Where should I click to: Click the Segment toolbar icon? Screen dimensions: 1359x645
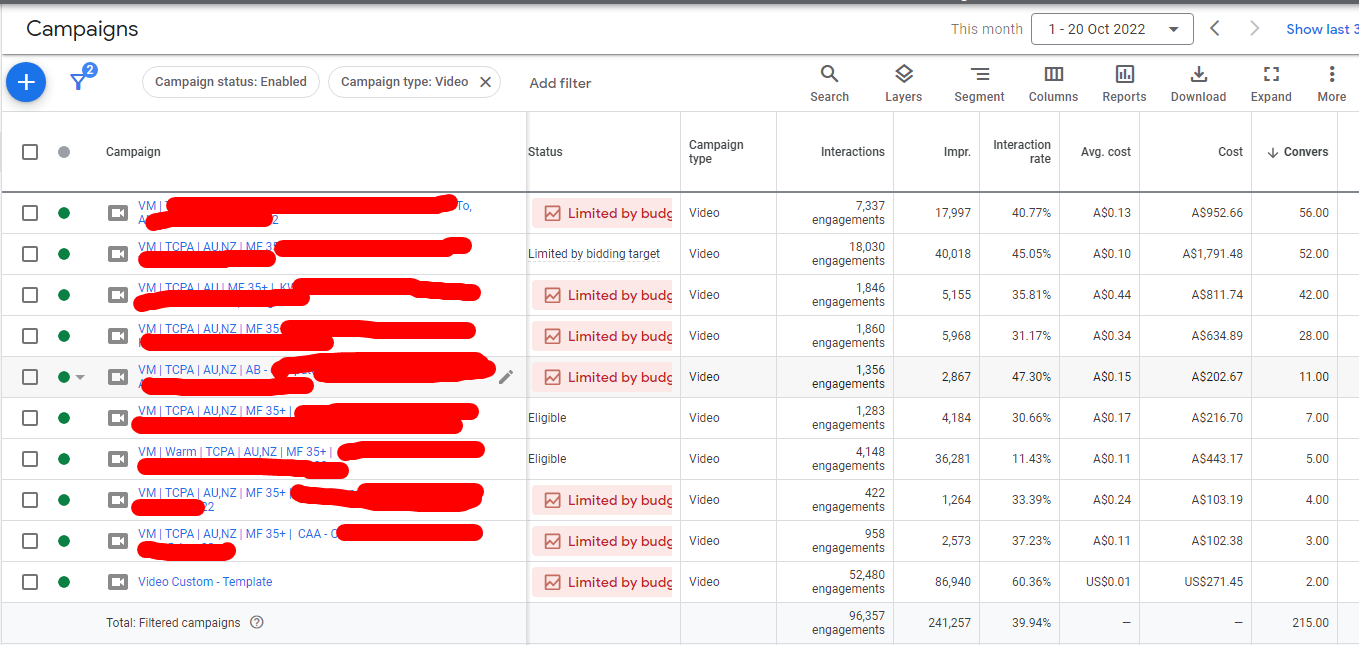tap(979, 83)
